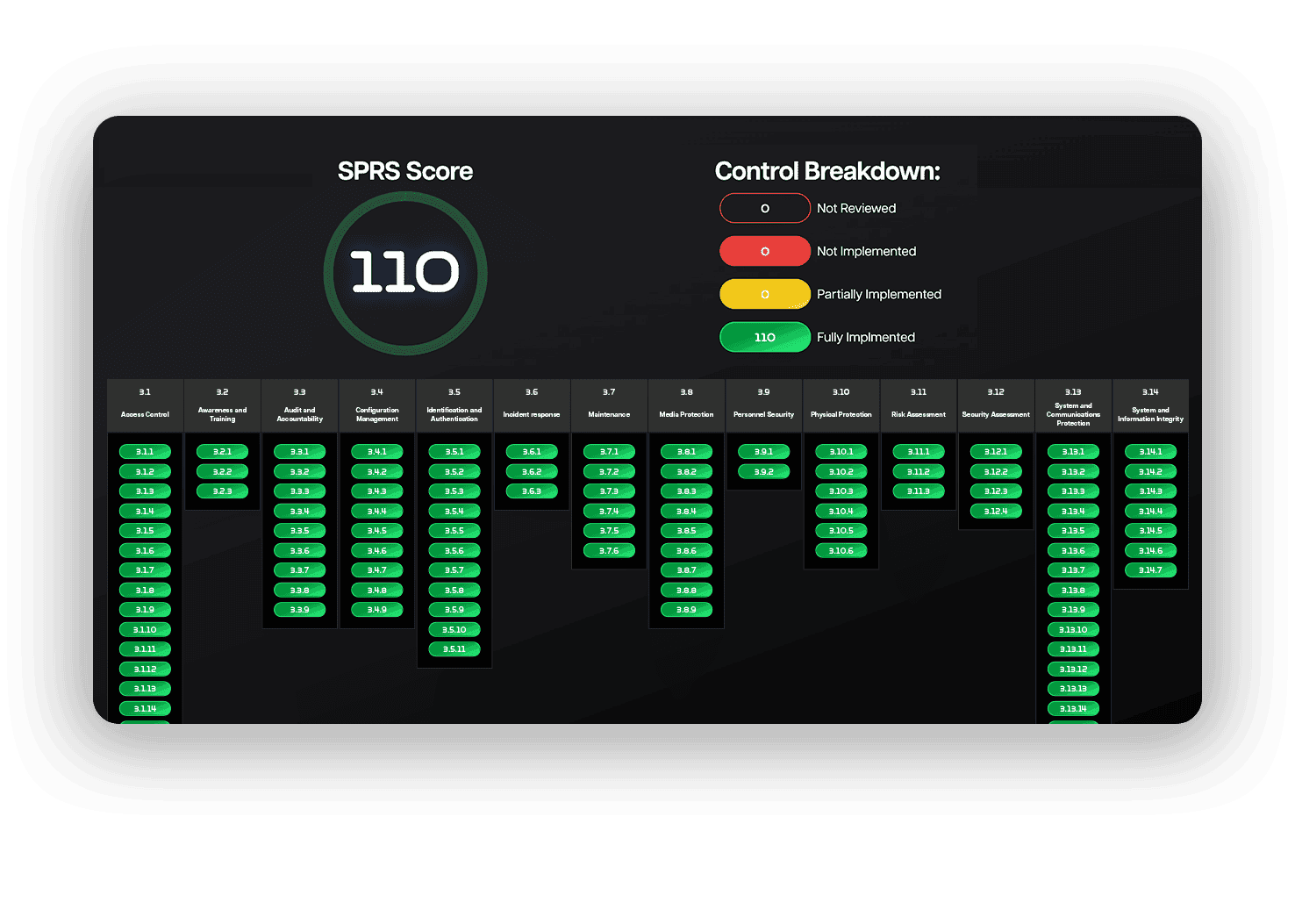Image resolution: width=1295 pixels, height=924 pixels.
Task: Click the Control Breakdown heading
Action: tap(828, 171)
